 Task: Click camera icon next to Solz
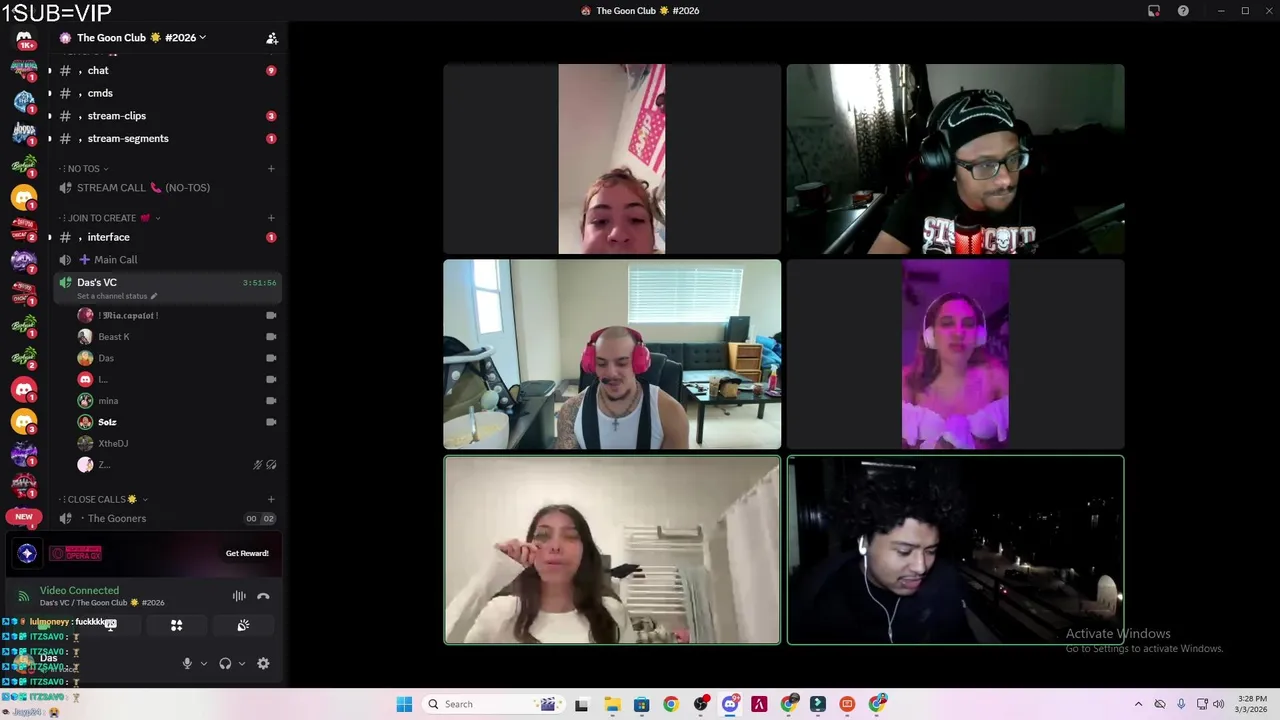[271, 422]
